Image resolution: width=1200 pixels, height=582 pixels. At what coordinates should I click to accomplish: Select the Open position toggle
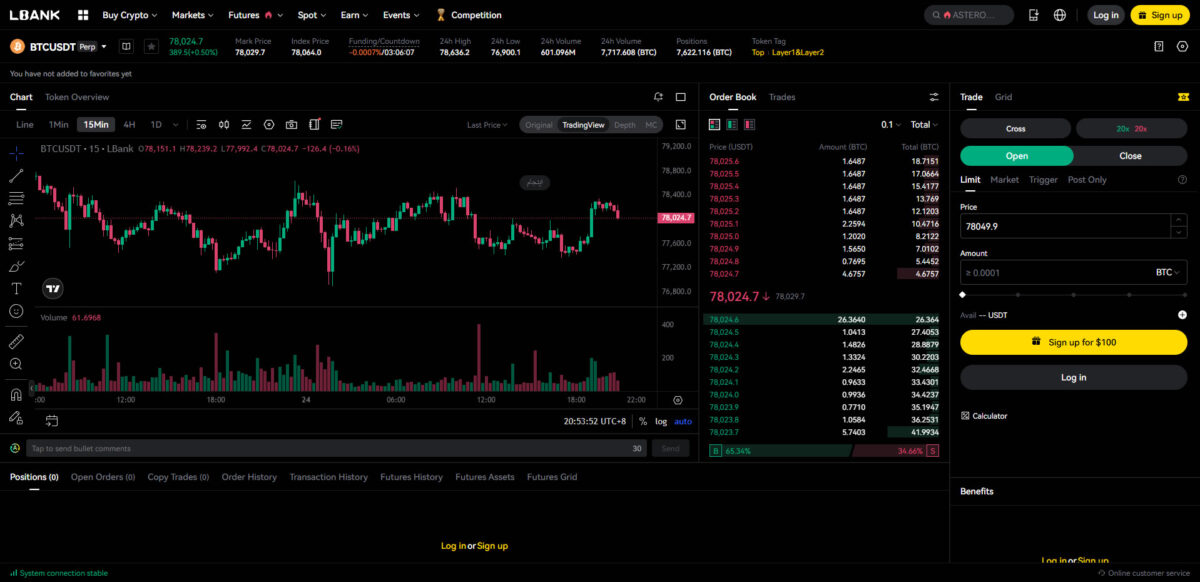click(1017, 156)
